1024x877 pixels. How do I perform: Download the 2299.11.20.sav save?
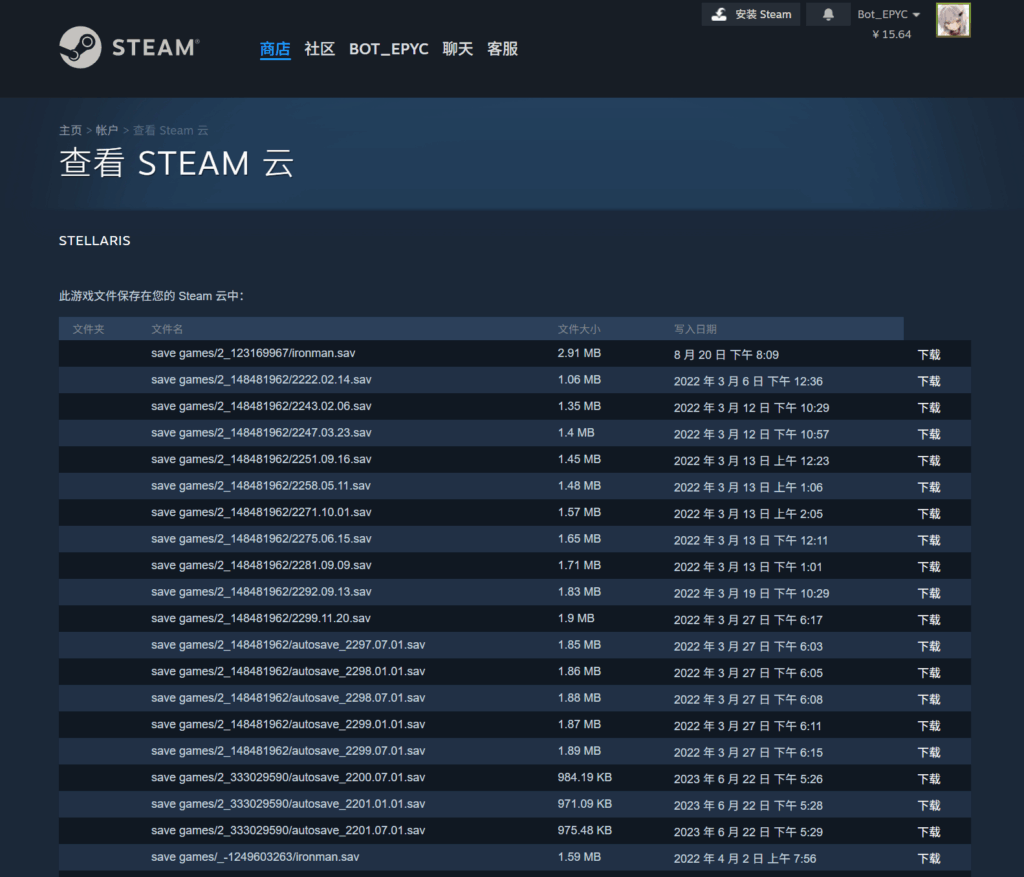[x=929, y=620]
